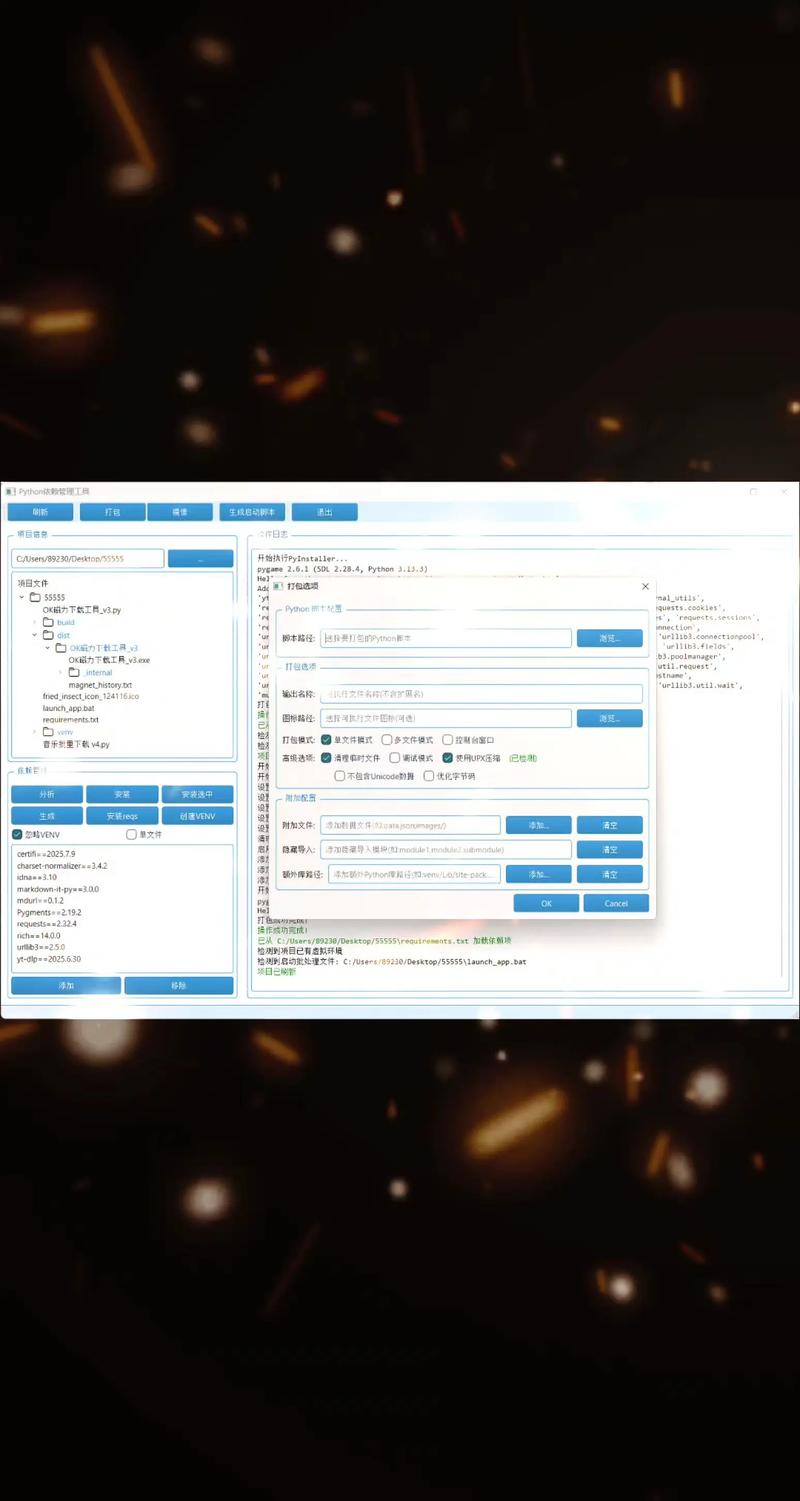Click 浏览 button next to 脚本路径

pyautogui.click(x=609, y=638)
